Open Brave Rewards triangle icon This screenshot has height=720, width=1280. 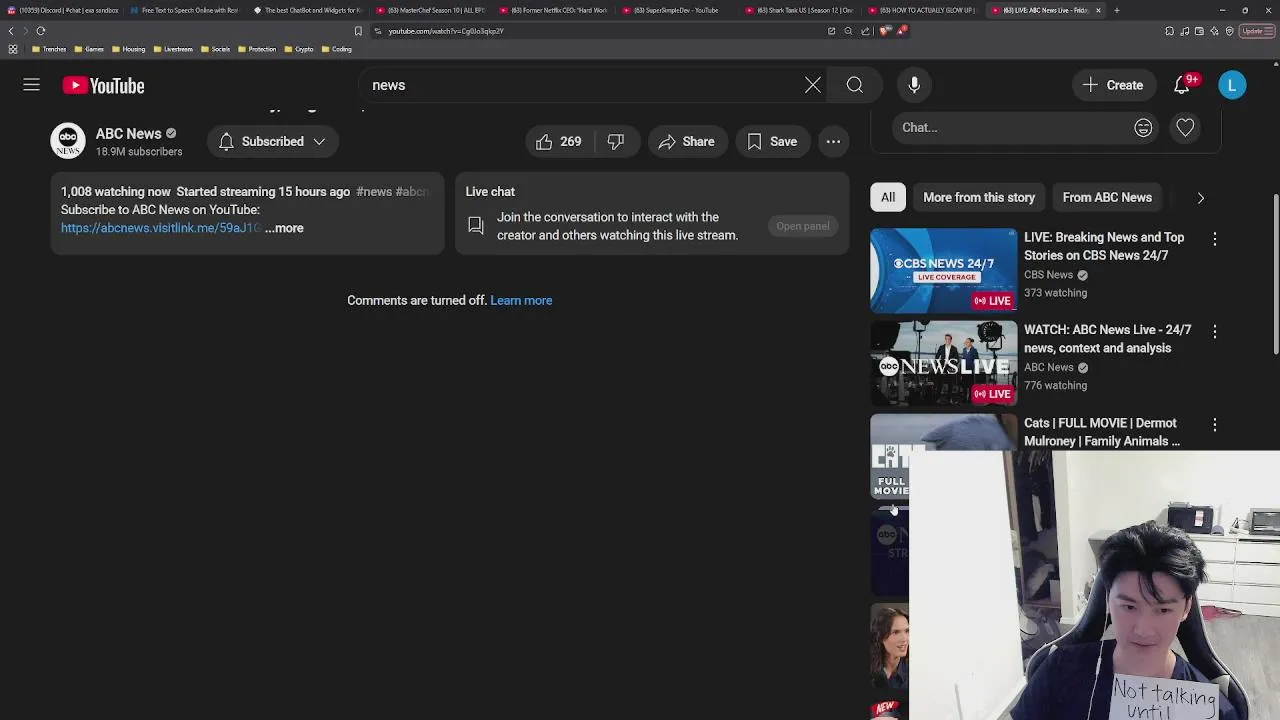coord(901,31)
